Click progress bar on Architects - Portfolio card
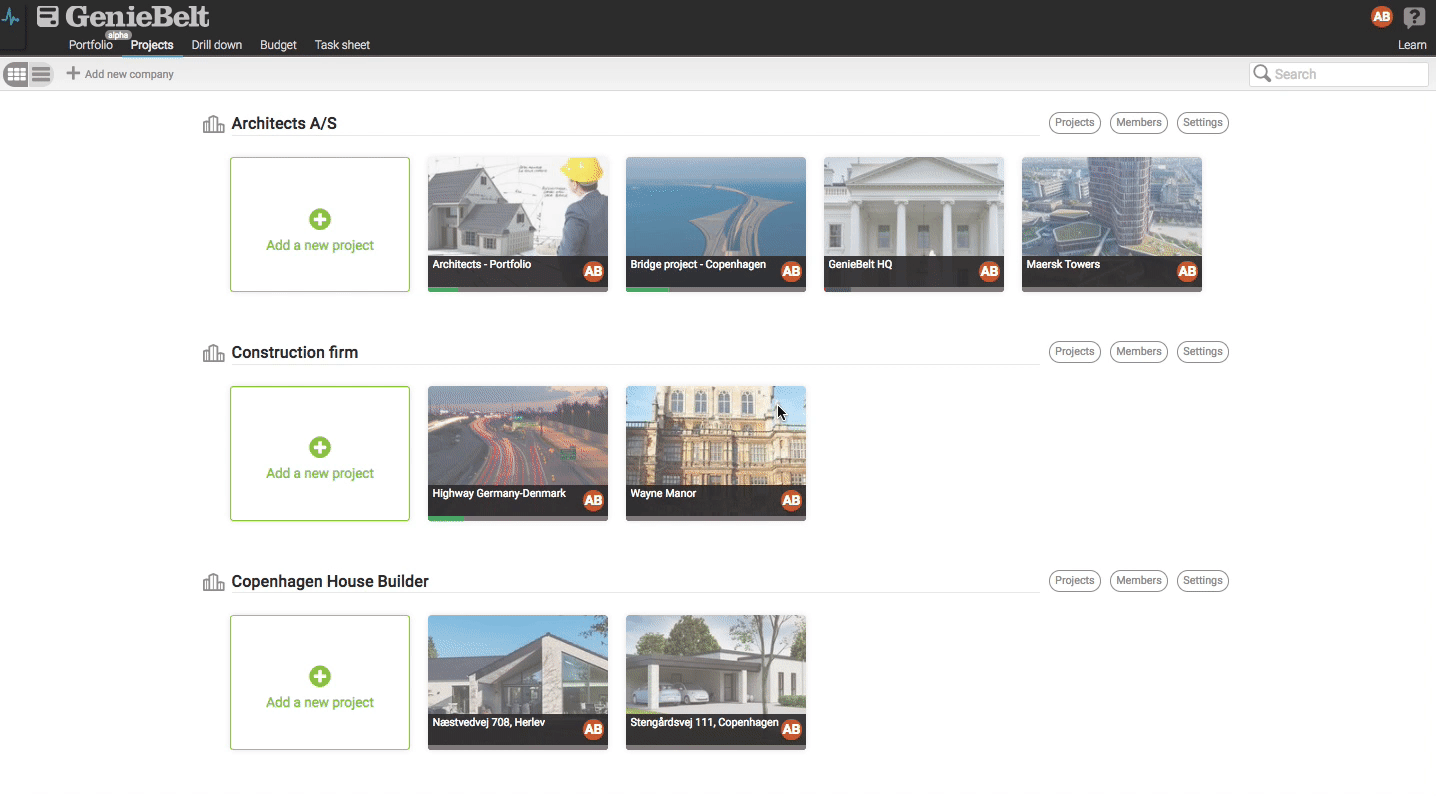1436x798 pixels. click(518, 290)
